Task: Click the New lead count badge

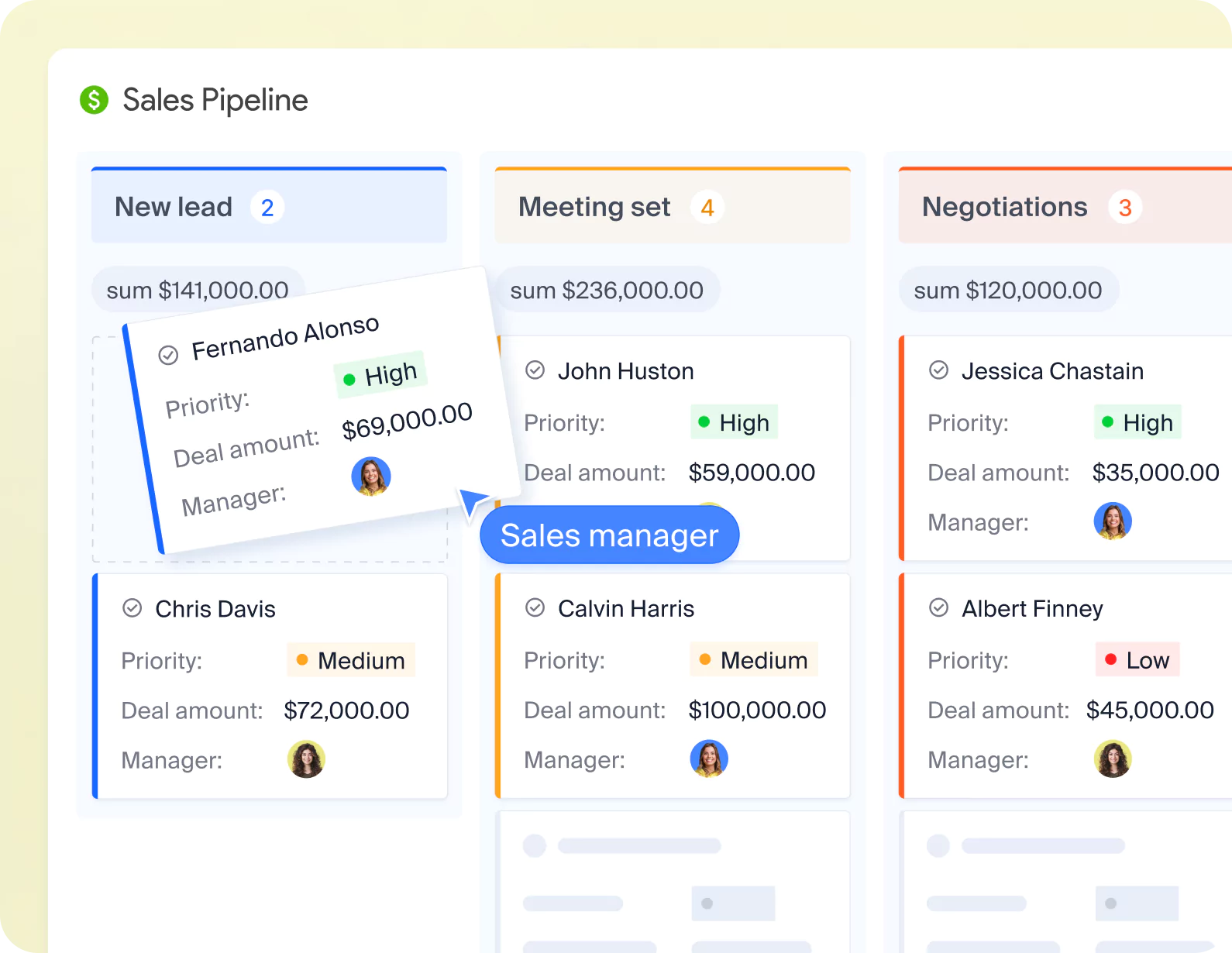Action: coord(267,208)
